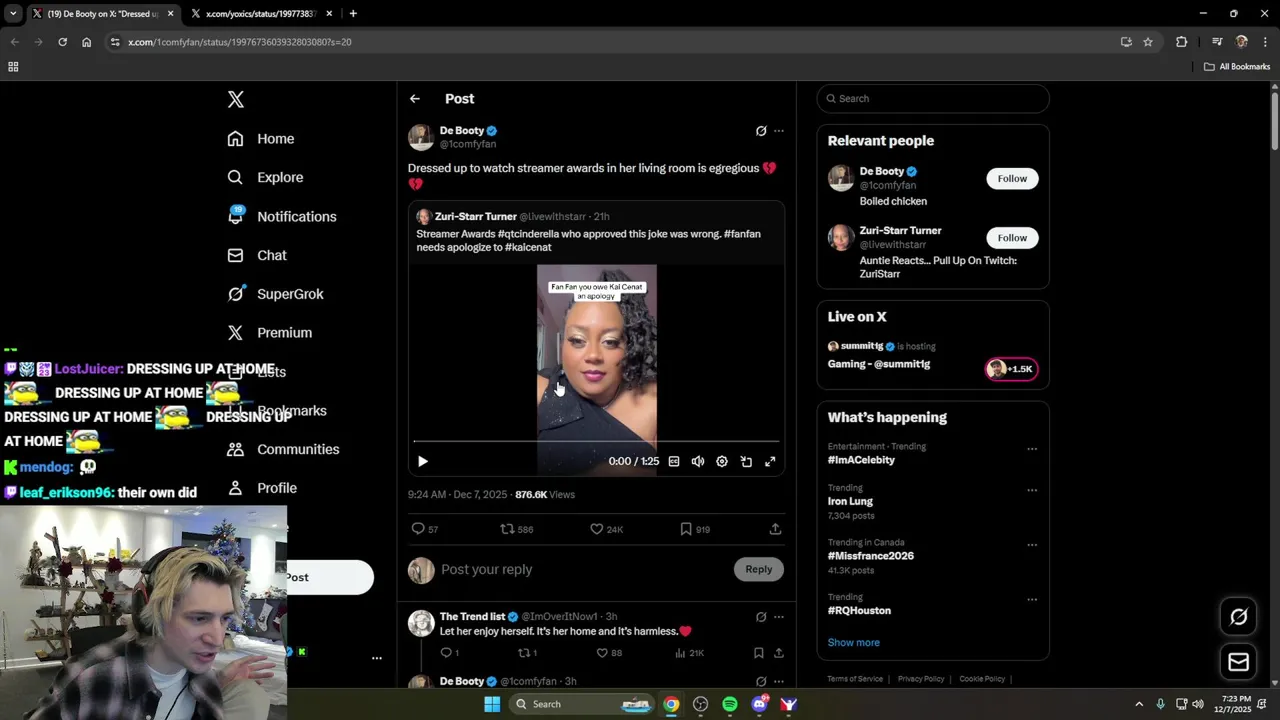Share the main post
1280x720 pixels.
click(x=775, y=529)
